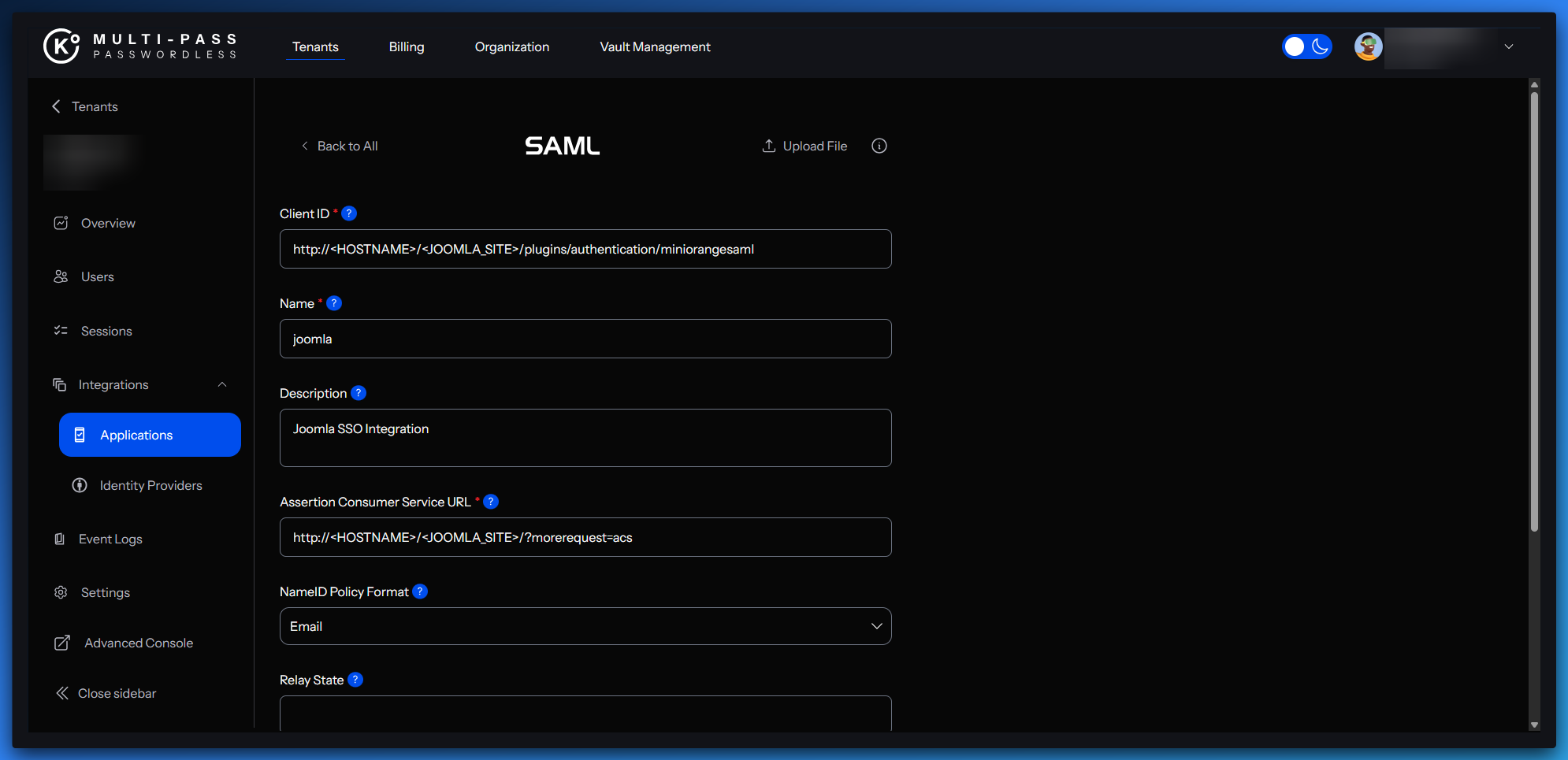The width and height of the screenshot is (1568, 760).
Task: Open help tooltip for Description field
Action: [359, 393]
